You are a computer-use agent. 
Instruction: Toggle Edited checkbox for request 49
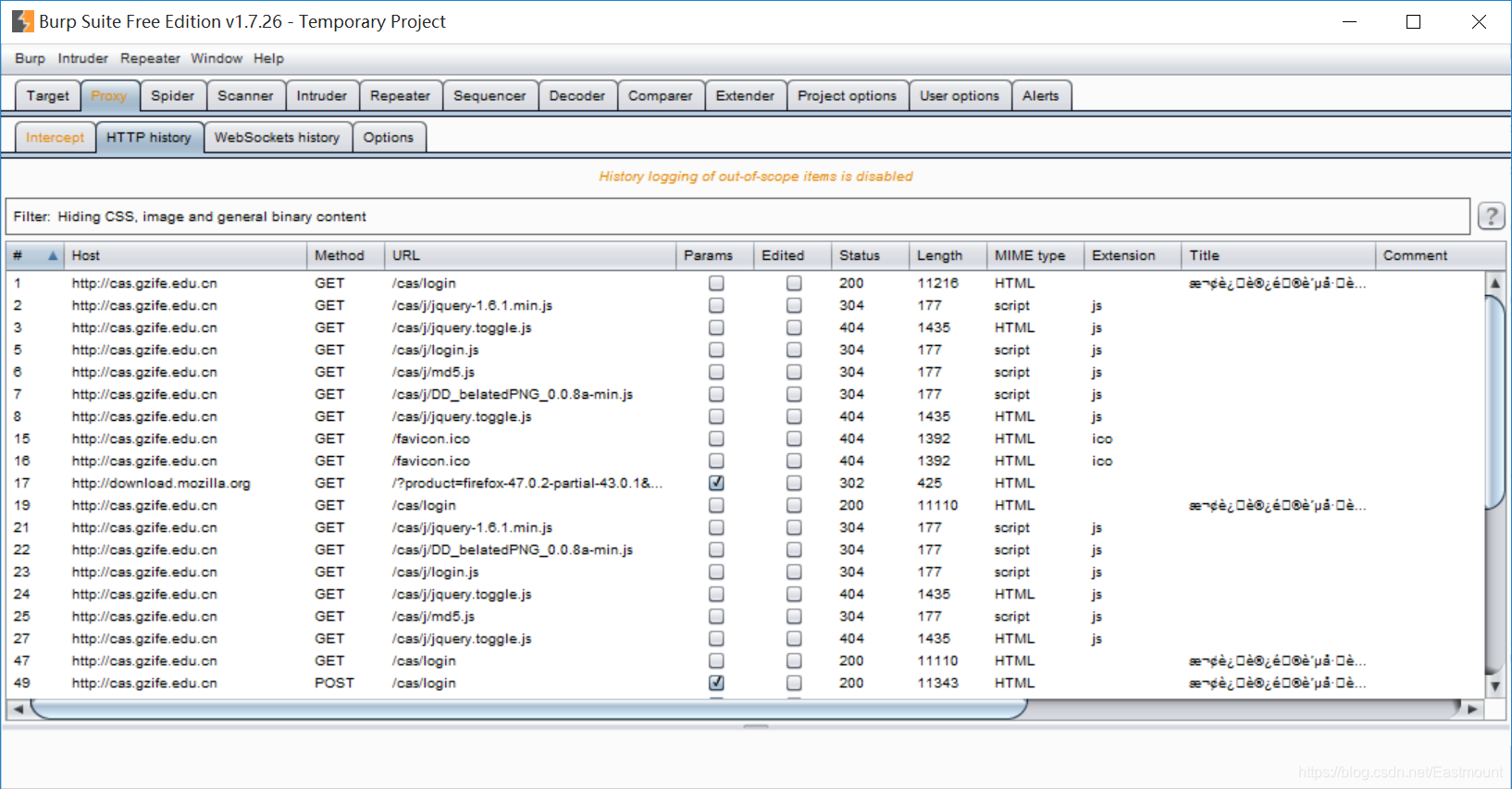[x=794, y=683]
